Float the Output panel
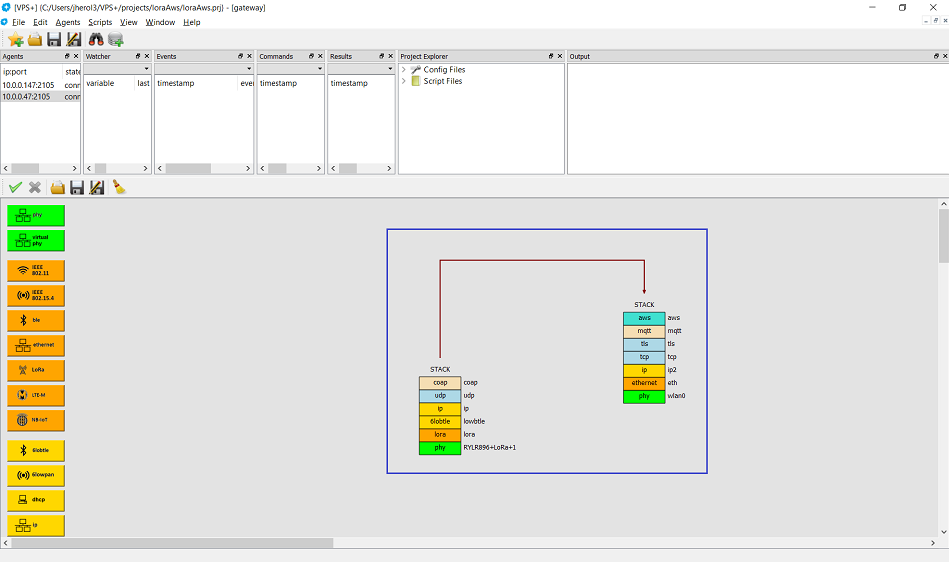This screenshot has width=949, height=562. (x=931, y=56)
